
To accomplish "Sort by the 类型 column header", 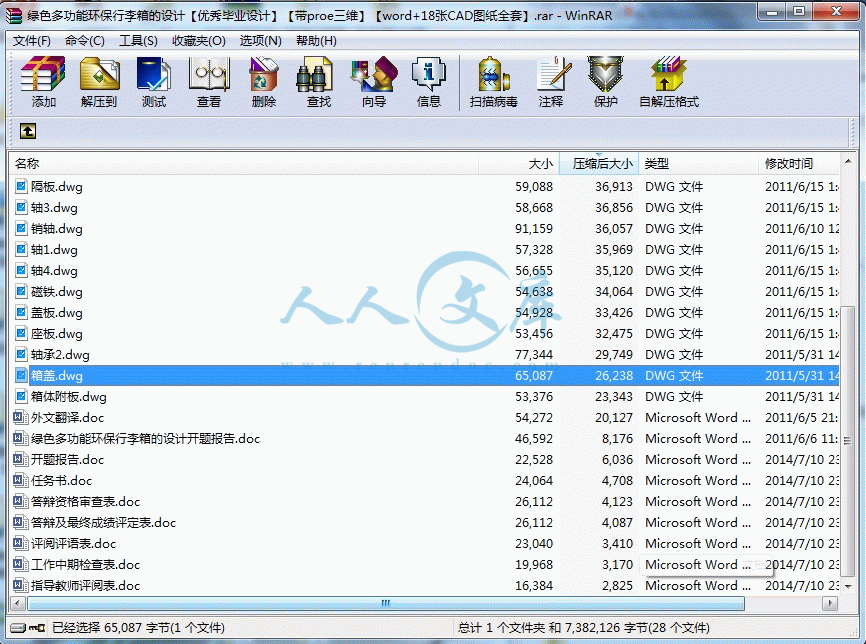I will 699,163.
